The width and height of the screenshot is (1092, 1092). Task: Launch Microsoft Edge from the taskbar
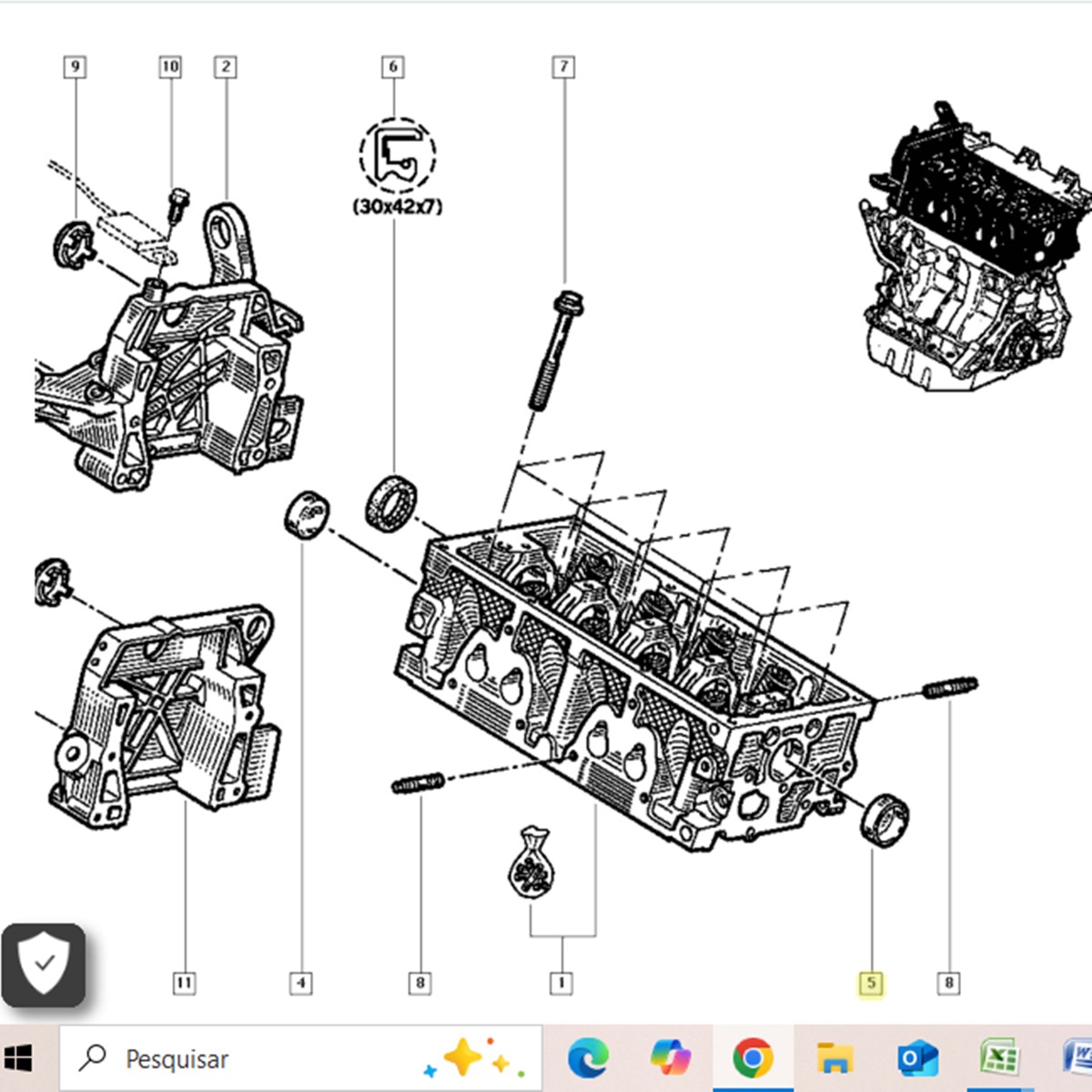(x=590, y=1058)
